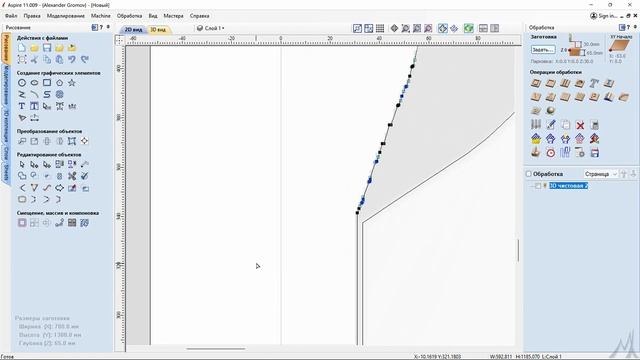This screenshot has height=360, width=640.
Task: Open the Вид menu
Action: (x=153, y=16)
